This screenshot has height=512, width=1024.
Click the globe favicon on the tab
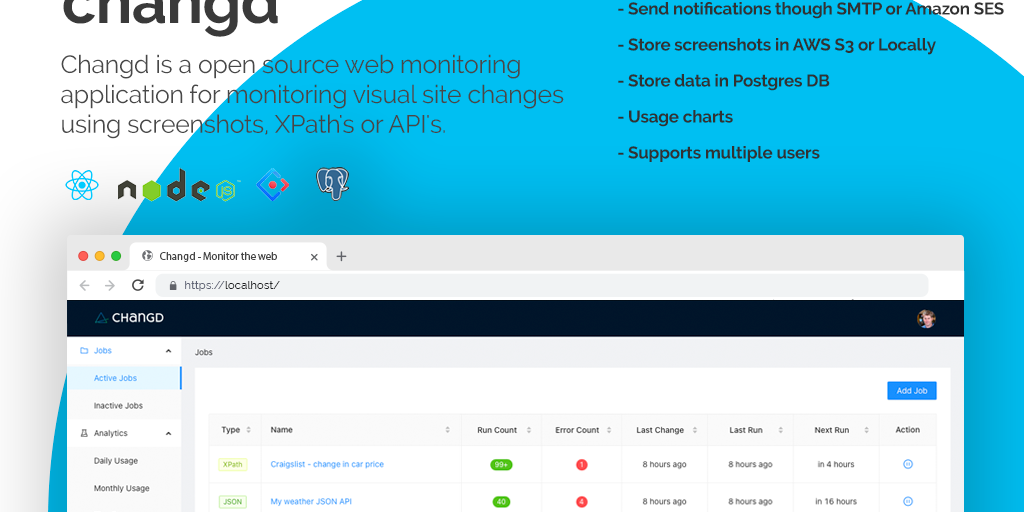(148, 256)
